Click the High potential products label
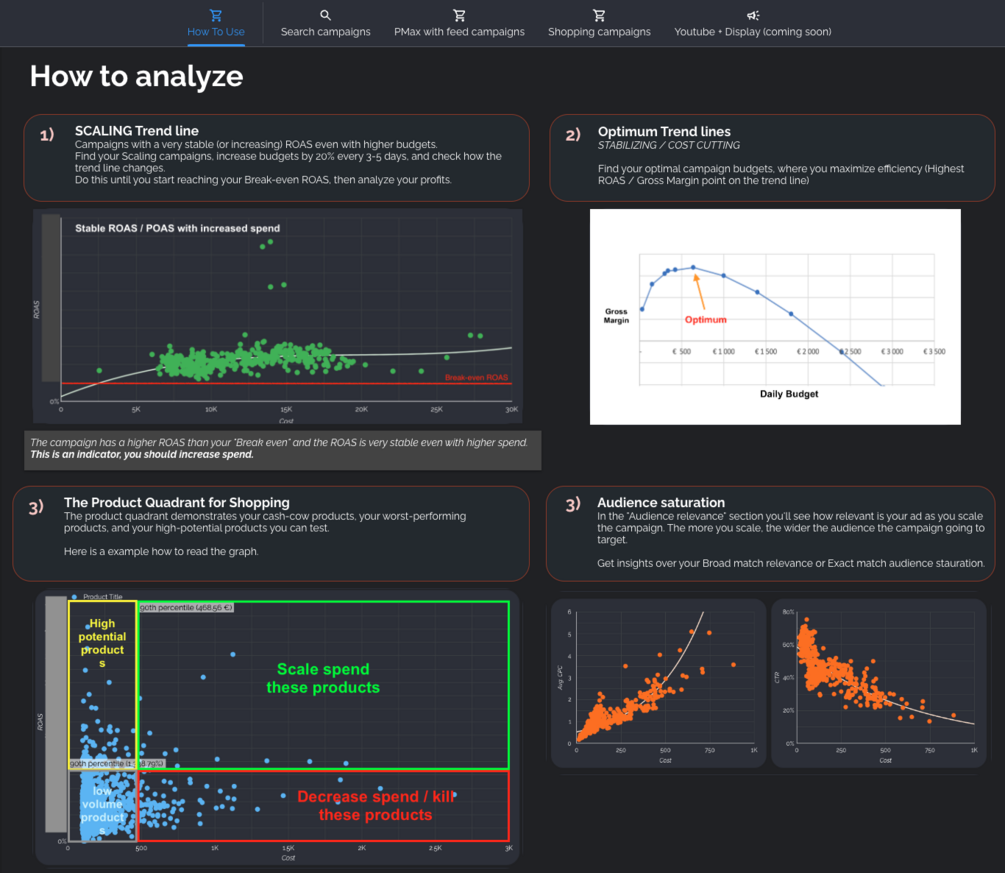The width and height of the screenshot is (1005, 873). [x=102, y=643]
